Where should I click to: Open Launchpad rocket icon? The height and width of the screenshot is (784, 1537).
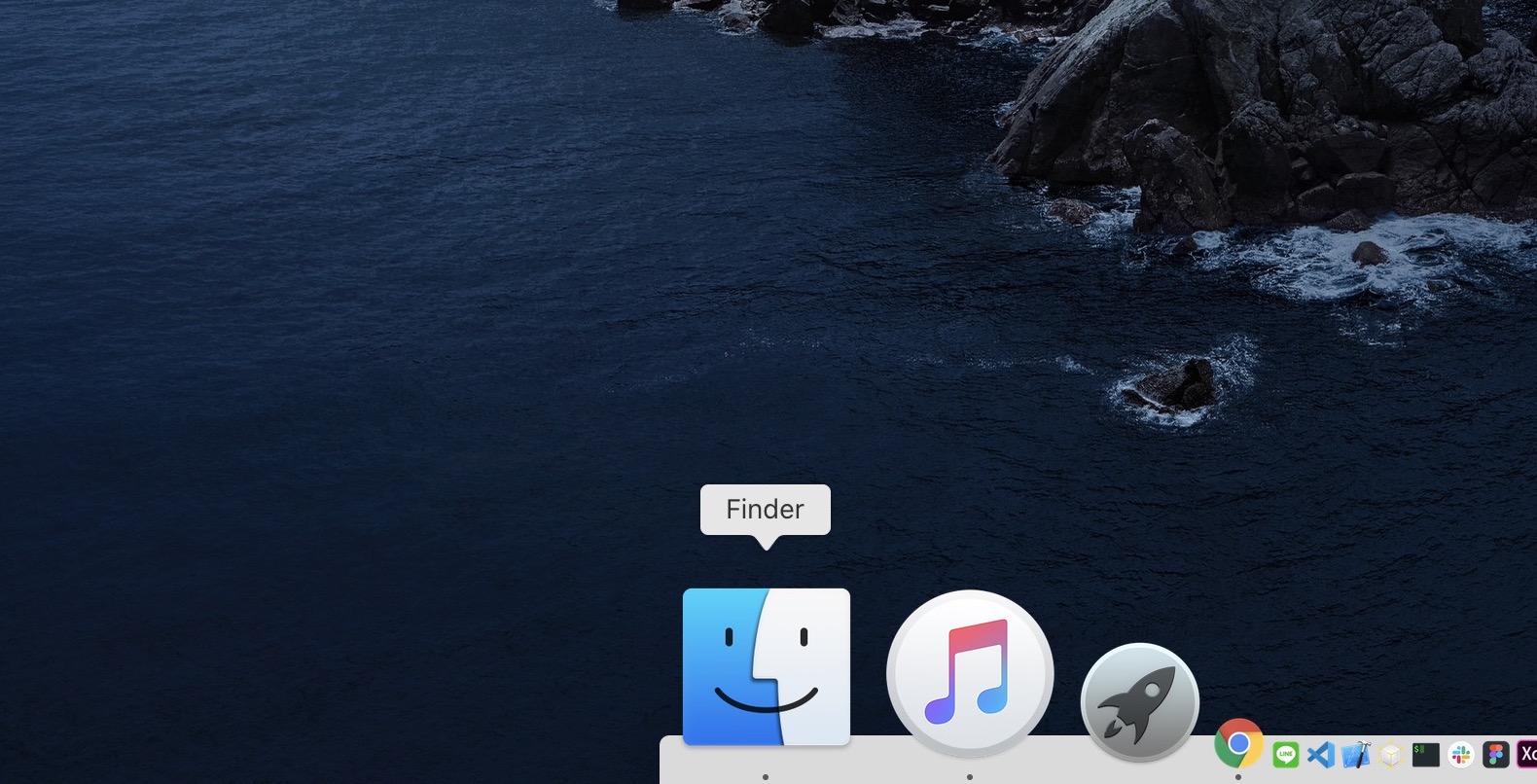click(1140, 702)
